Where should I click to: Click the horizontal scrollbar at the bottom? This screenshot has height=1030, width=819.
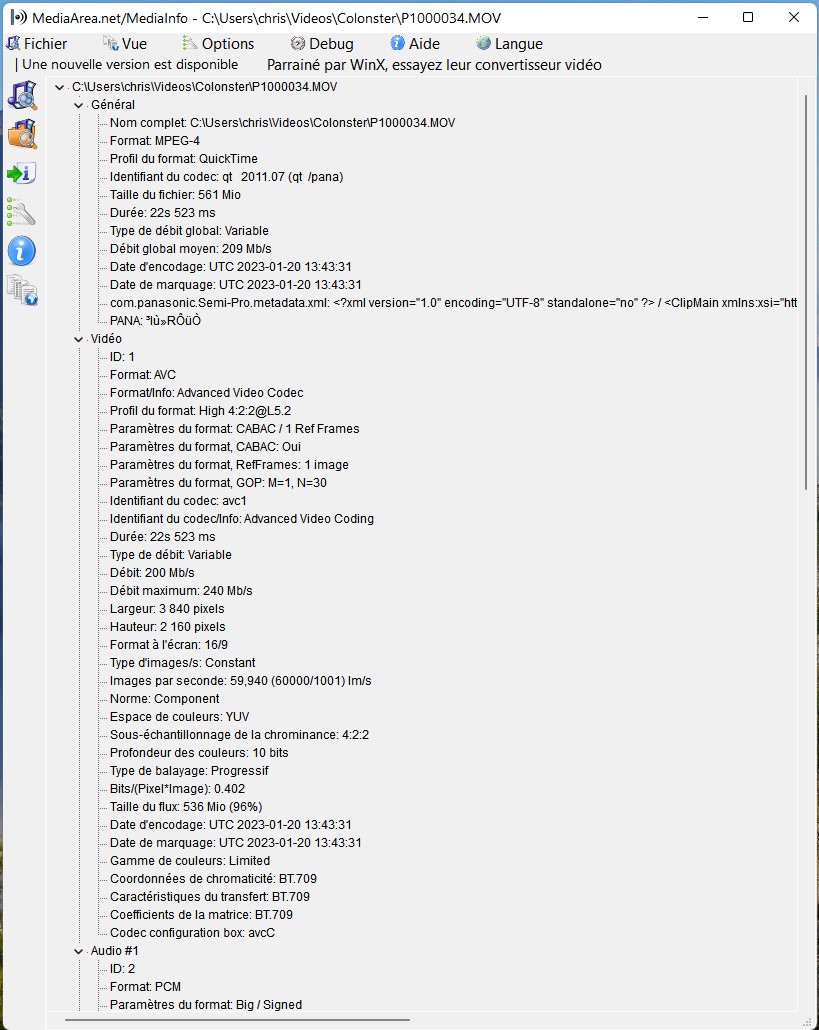(x=237, y=1020)
